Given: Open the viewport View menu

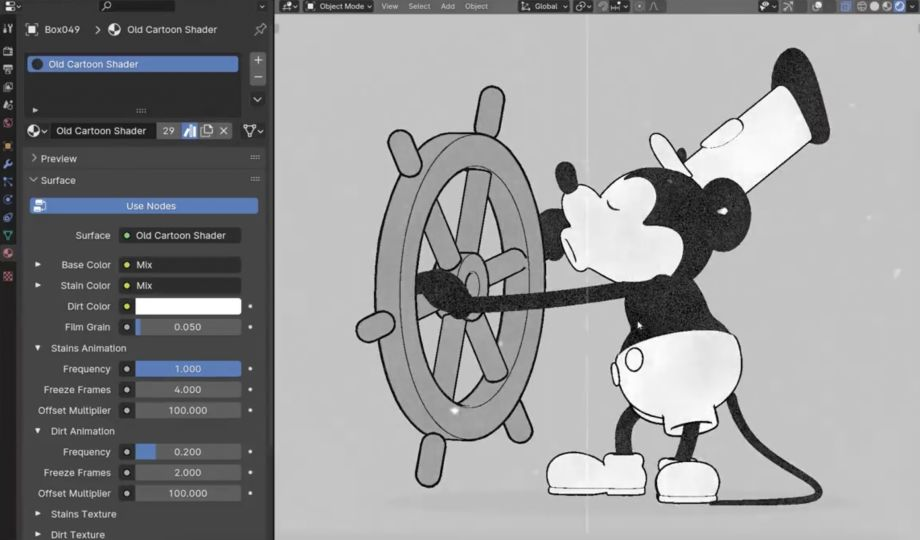Looking at the screenshot, I should coord(390,6).
